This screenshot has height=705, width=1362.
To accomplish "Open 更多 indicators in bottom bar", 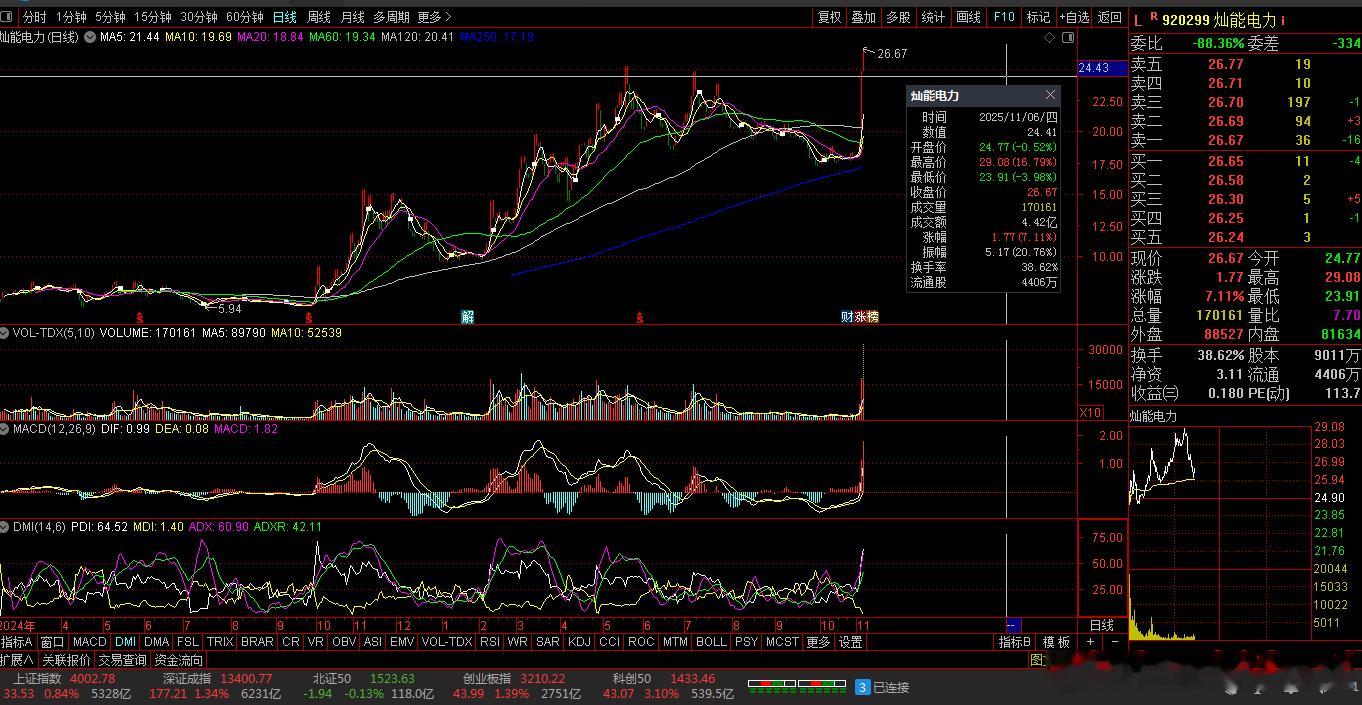I will coord(818,642).
